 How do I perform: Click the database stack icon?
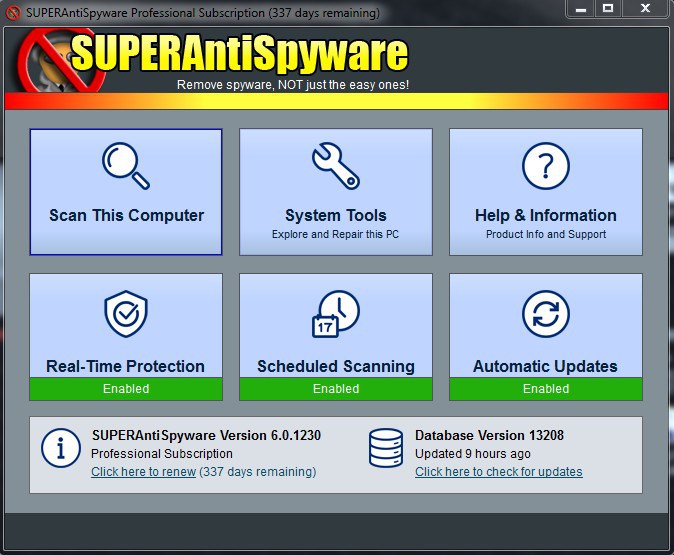(x=386, y=448)
